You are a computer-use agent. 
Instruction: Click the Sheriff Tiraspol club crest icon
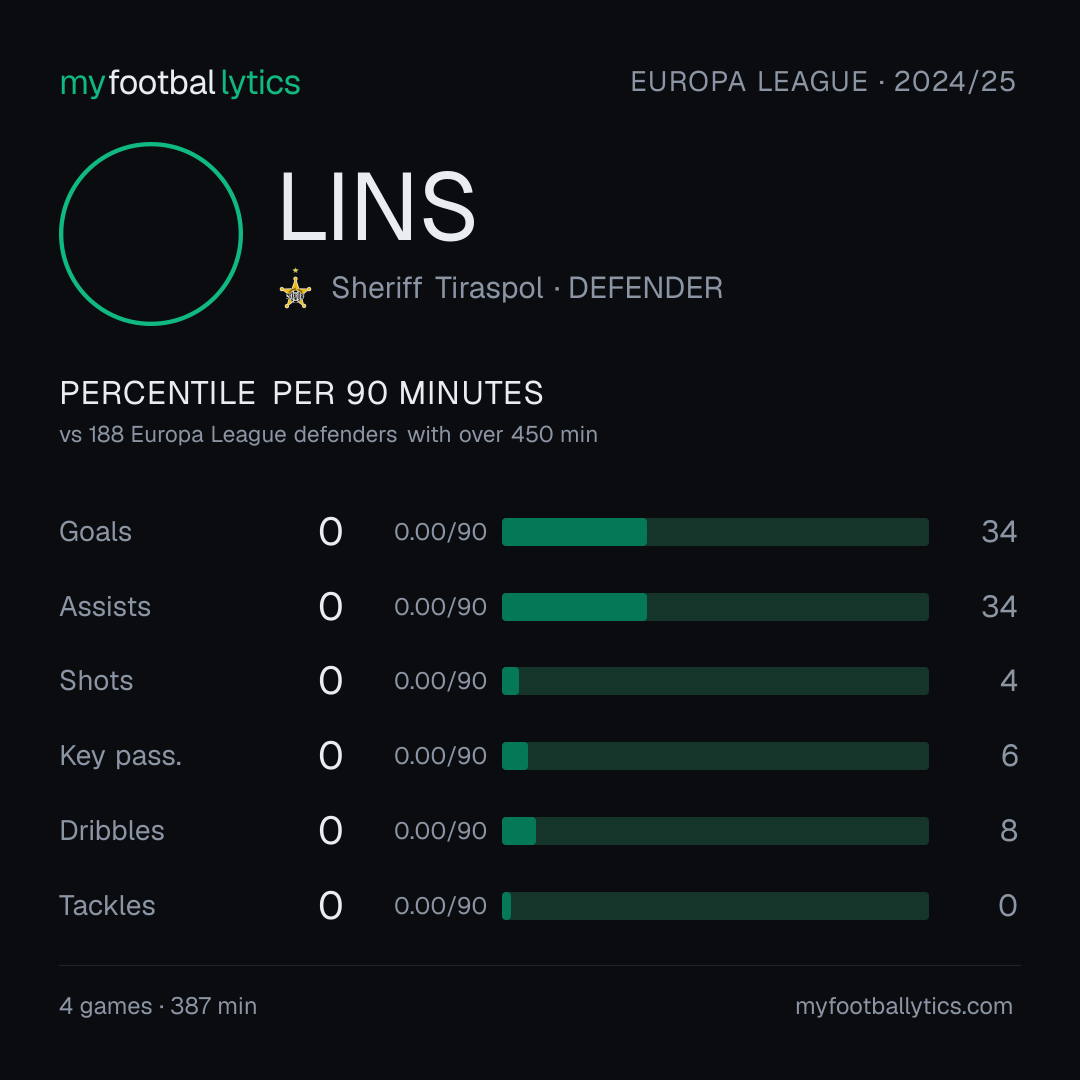[x=295, y=289]
